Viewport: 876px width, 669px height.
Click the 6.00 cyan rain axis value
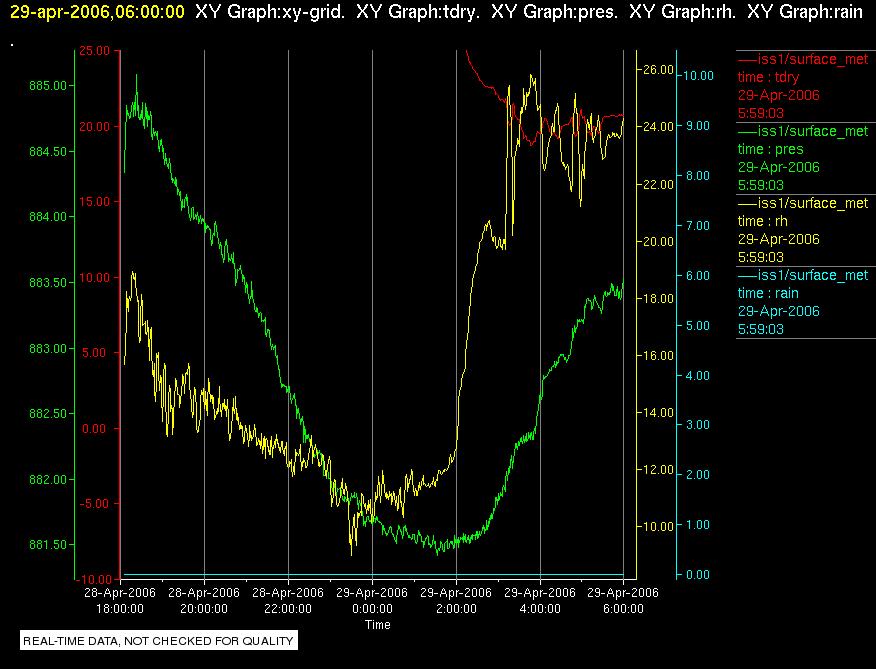click(x=698, y=276)
